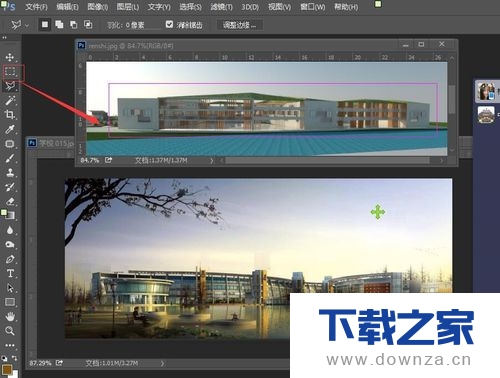This screenshot has width=500, height=378.
Task: Open the 图像(I) menu
Action: coord(98,7)
